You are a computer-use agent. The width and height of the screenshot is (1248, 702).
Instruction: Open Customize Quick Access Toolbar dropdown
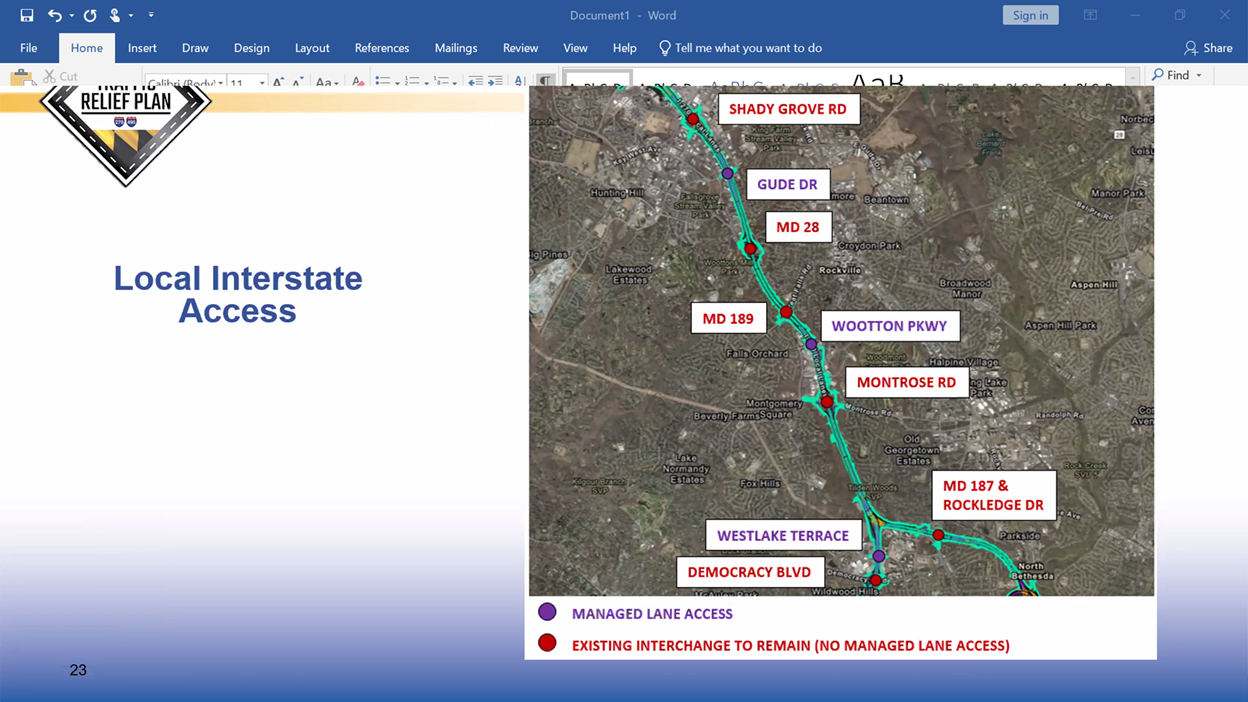click(151, 15)
